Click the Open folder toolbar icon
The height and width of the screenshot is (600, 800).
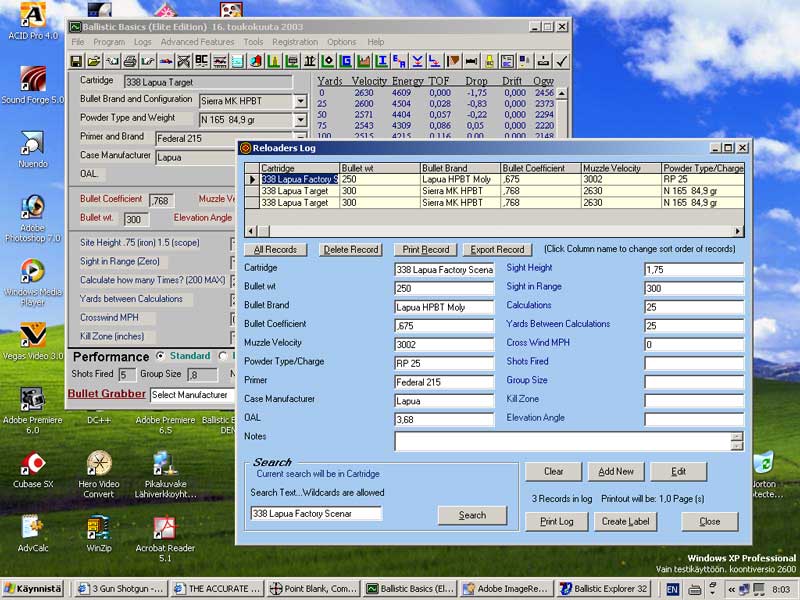[94, 61]
